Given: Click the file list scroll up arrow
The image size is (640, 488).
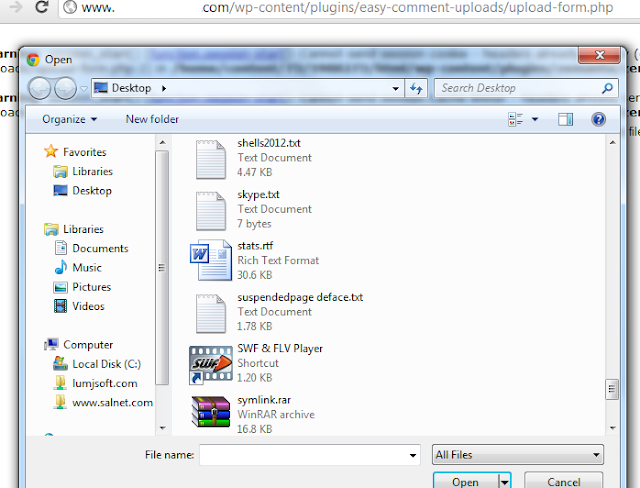Looking at the screenshot, I should tap(612, 142).
